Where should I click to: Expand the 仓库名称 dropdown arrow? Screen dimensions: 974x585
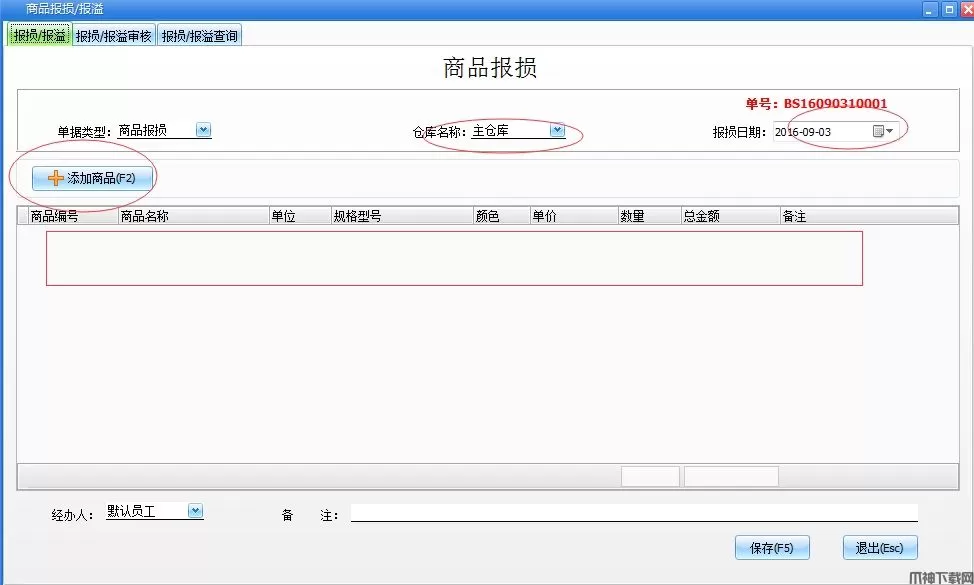tap(557, 130)
